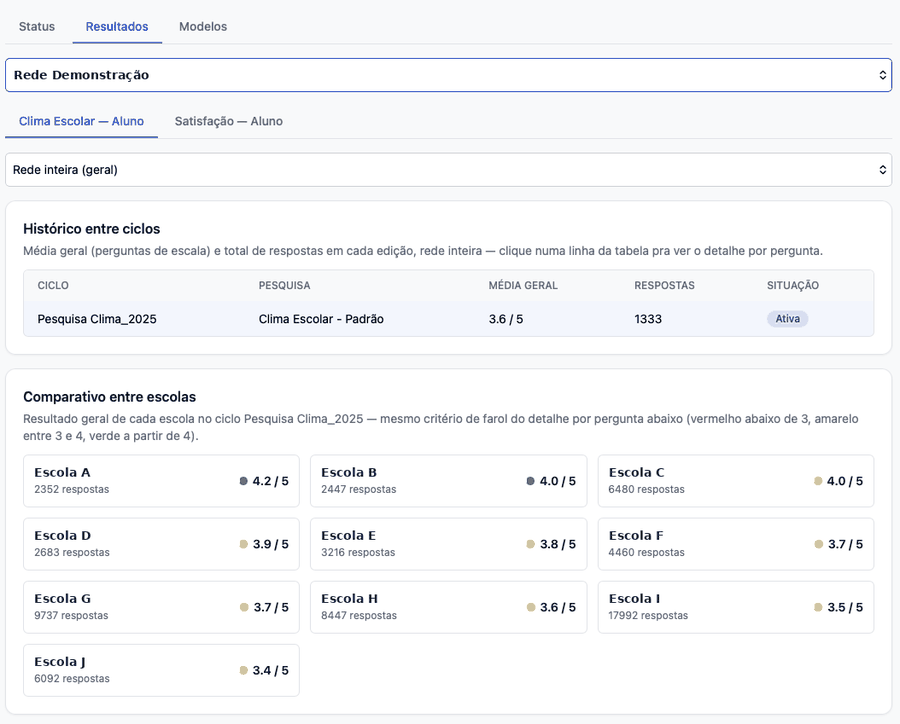This screenshot has width=900, height=724.
Task: Click the 2447 respostas text
Action: pyautogui.click(x=359, y=489)
